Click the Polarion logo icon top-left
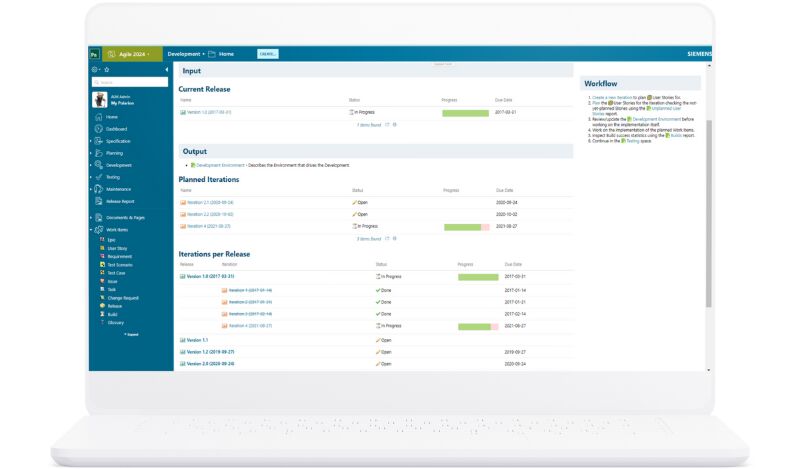This screenshot has height=469, width=800. click(x=94, y=54)
